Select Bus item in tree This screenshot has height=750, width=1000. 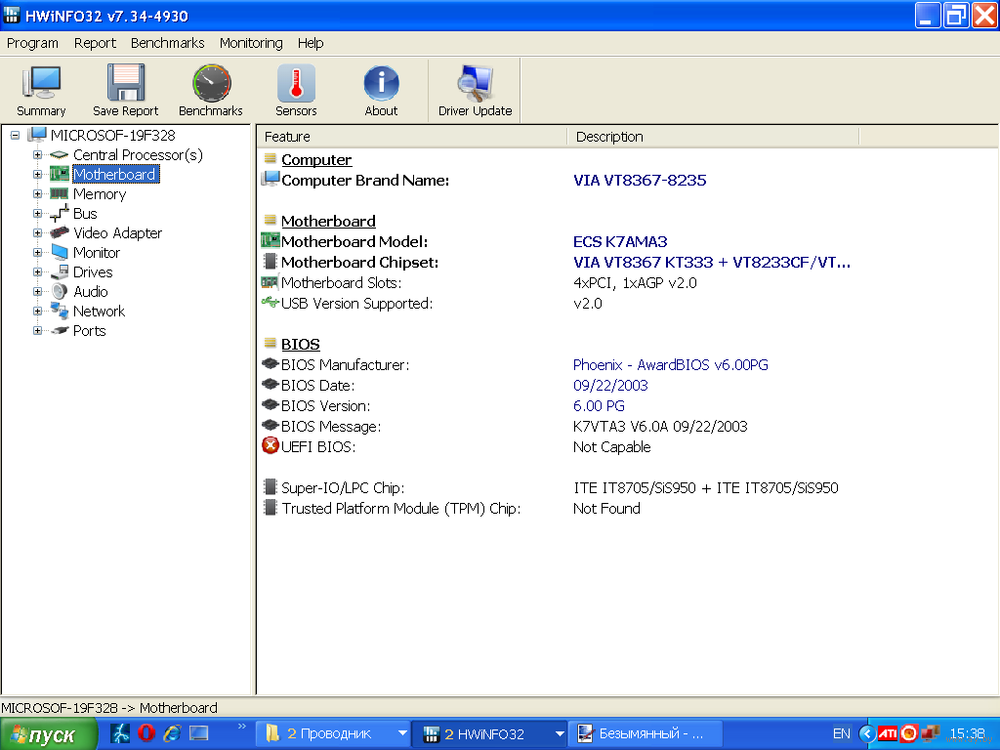(85, 214)
